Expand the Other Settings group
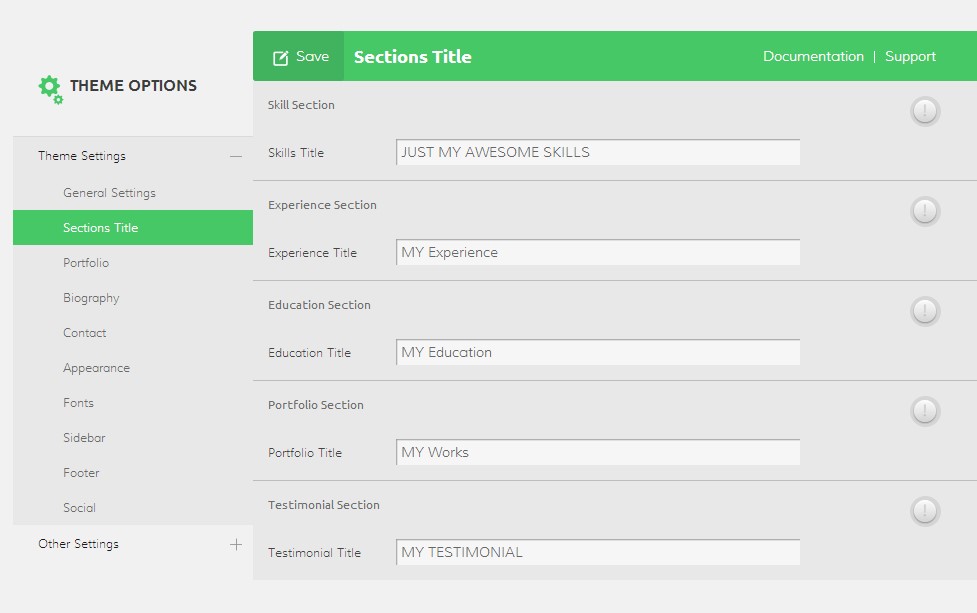The image size is (977, 613). pos(236,544)
